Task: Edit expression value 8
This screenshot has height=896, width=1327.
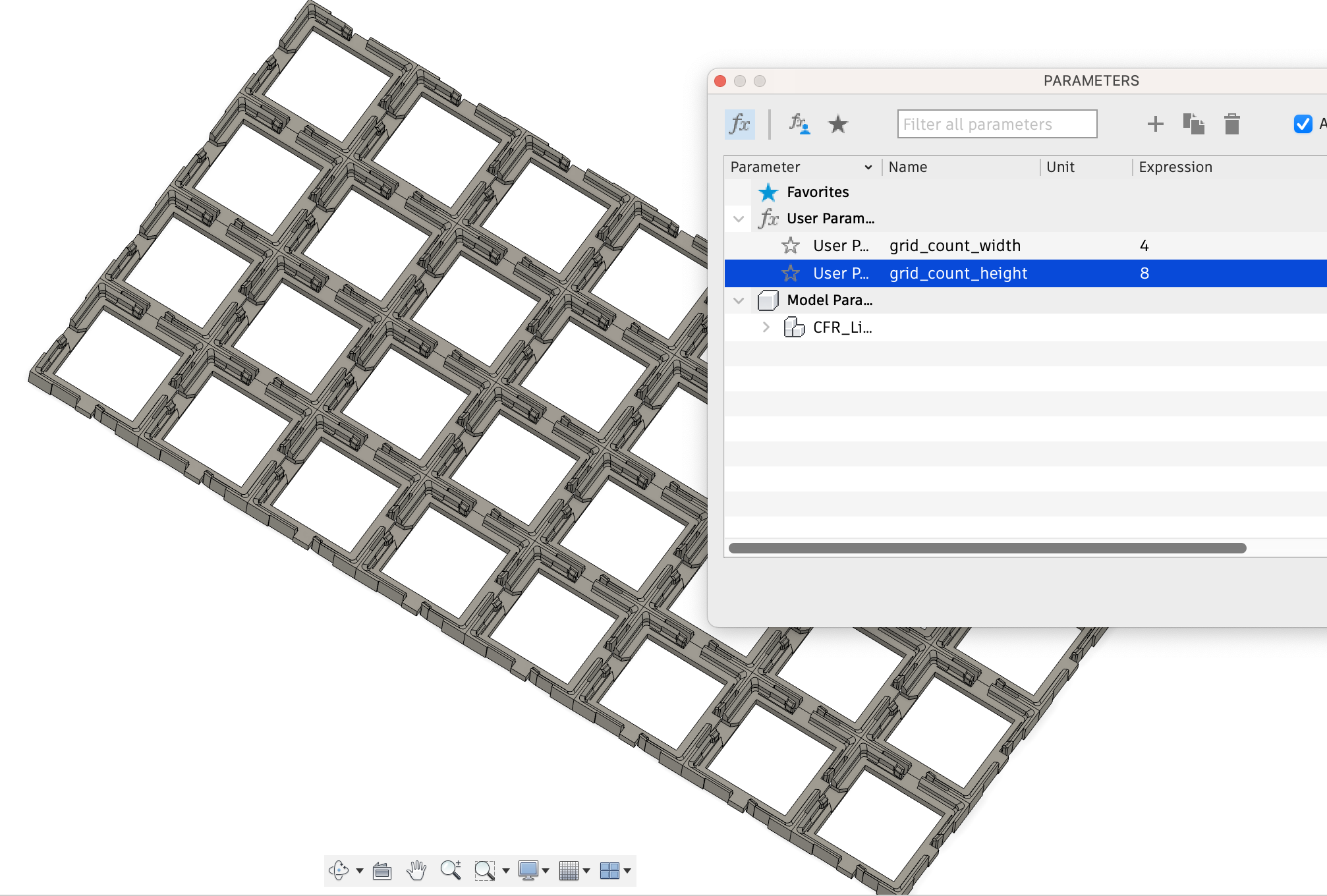Action: (x=1144, y=273)
